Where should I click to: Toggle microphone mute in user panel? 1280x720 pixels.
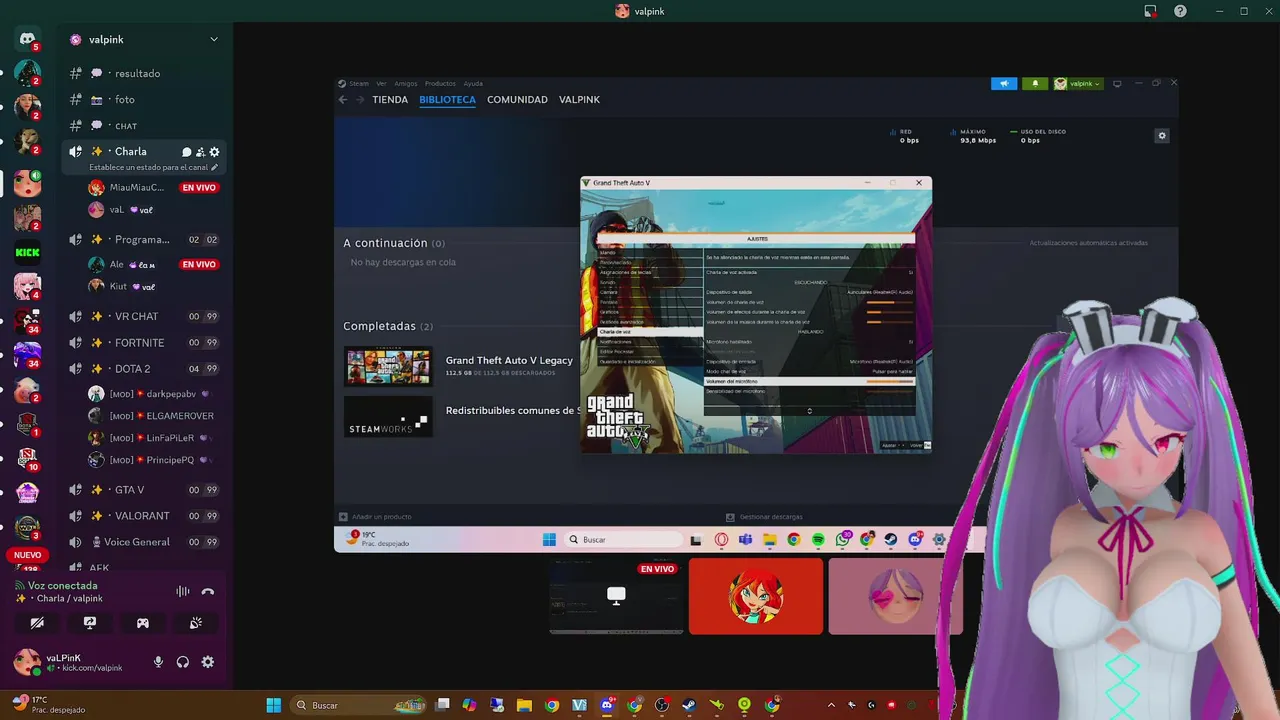pos(158,662)
